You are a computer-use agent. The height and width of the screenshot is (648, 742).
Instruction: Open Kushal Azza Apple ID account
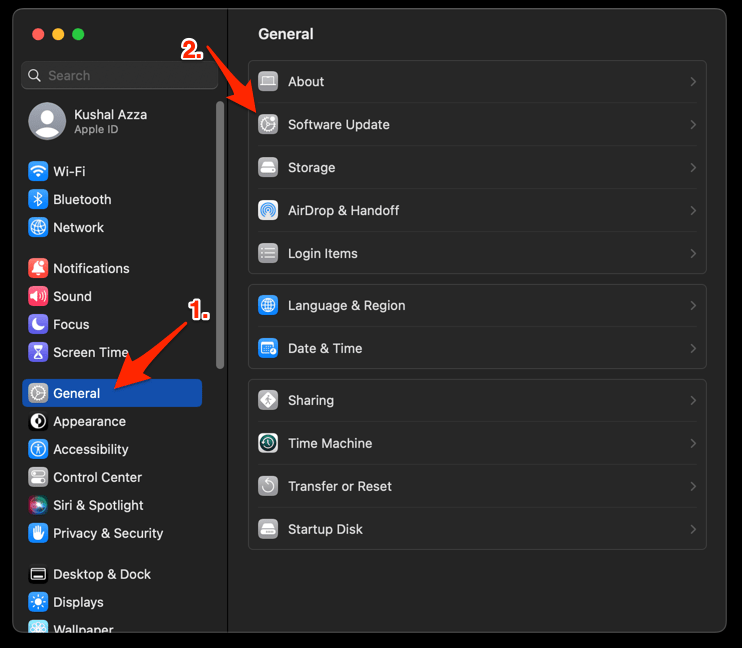pos(110,121)
